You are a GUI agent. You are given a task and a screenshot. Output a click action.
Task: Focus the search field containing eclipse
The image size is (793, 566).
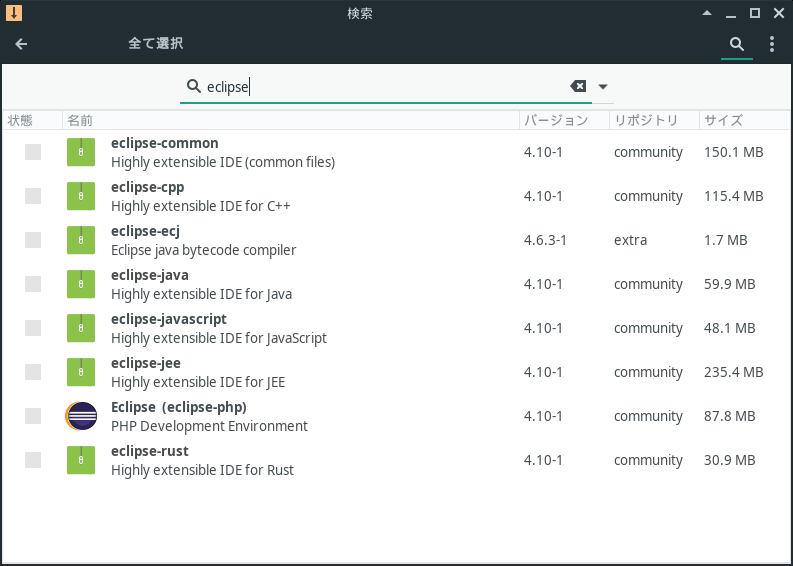point(385,86)
